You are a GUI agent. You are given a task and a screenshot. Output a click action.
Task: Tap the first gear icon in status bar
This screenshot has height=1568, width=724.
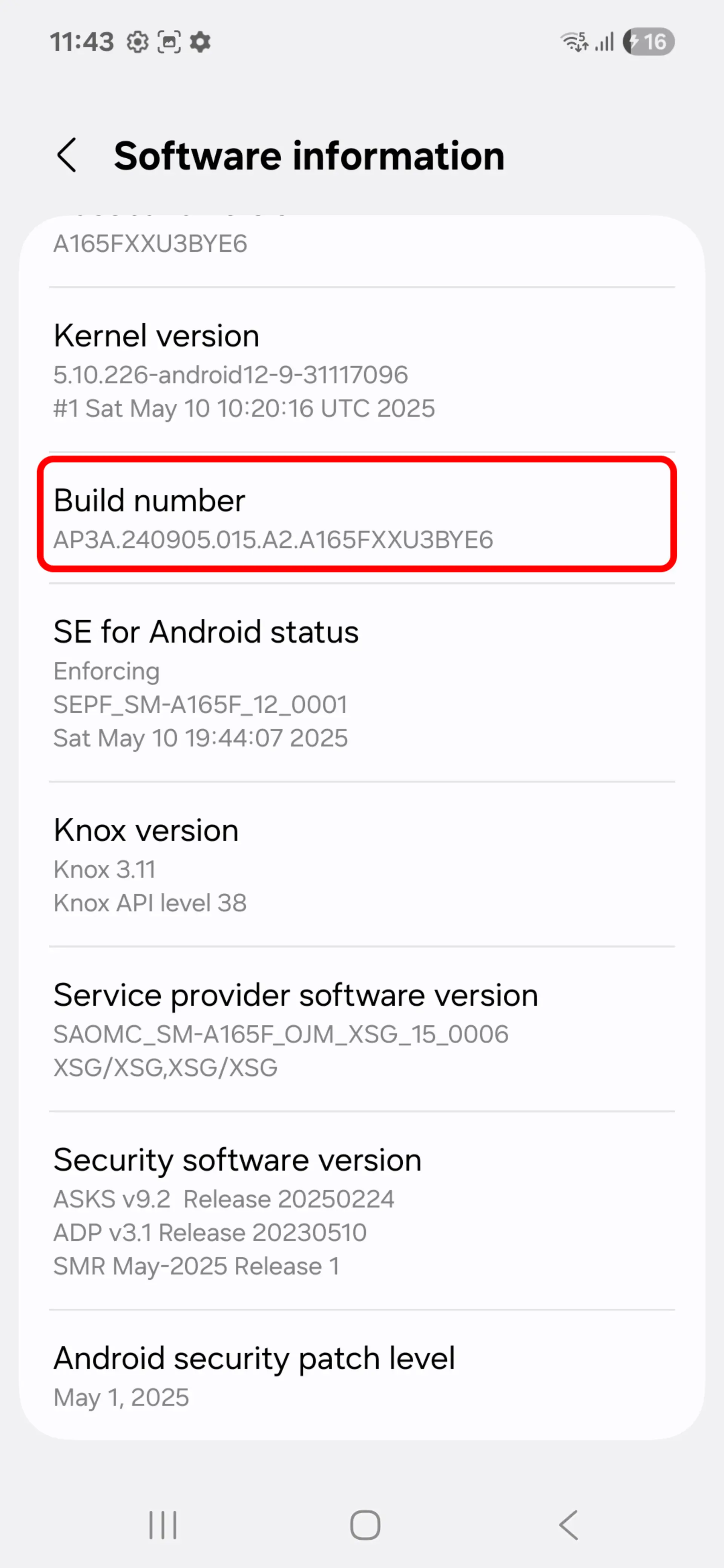coord(138,42)
